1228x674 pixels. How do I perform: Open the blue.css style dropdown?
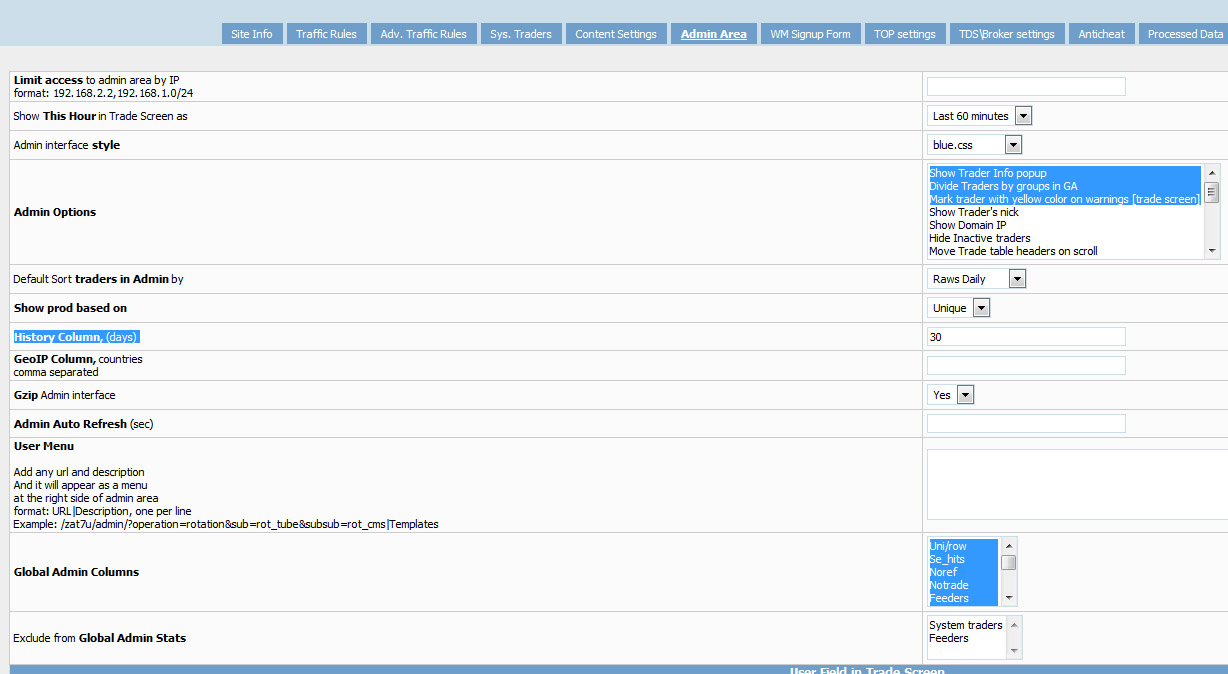975,145
